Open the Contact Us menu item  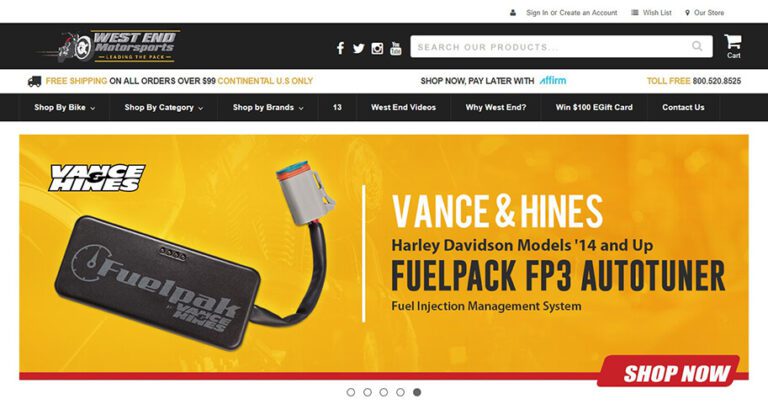coord(683,107)
